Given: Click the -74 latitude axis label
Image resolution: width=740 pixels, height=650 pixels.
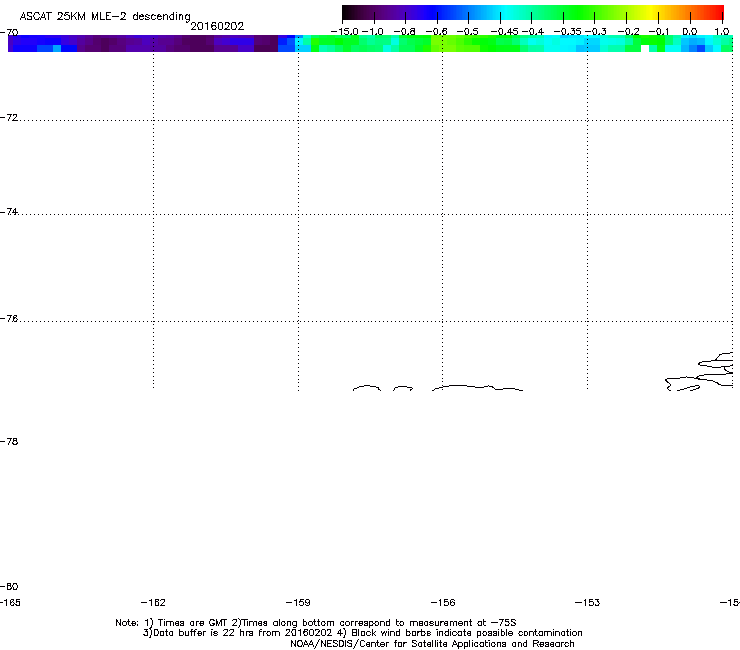Looking at the screenshot, I should [9, 211].
